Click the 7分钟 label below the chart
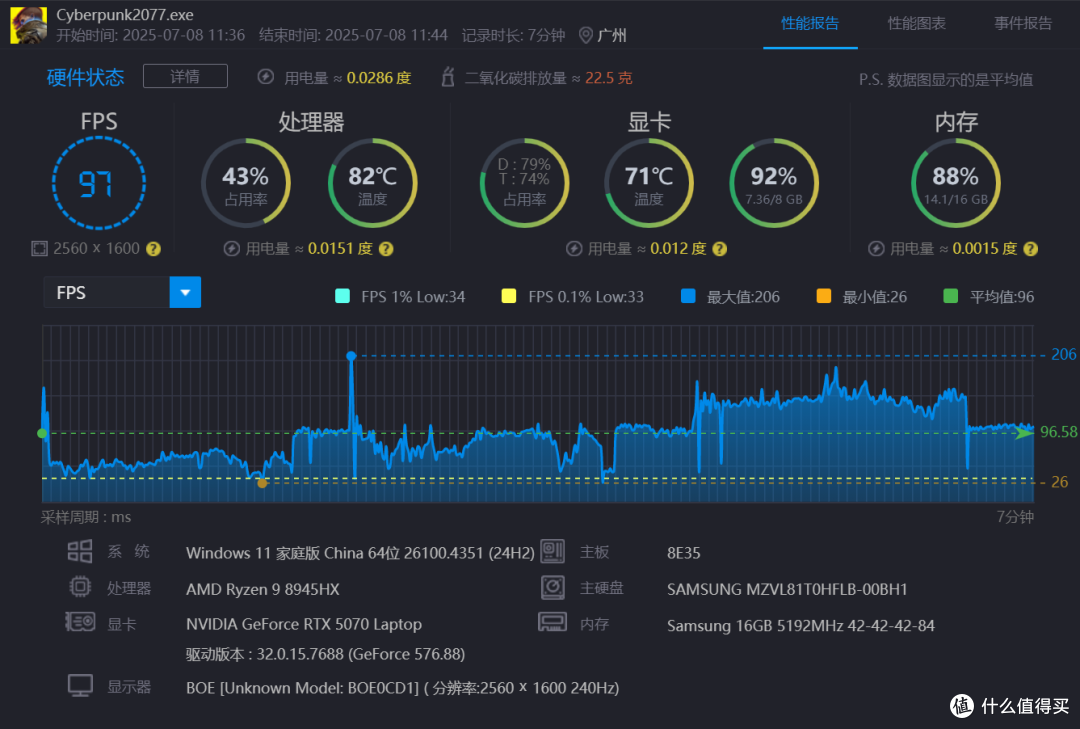Image resolution: width=1080 pixels, height=729 pixels. point(1015,517)
